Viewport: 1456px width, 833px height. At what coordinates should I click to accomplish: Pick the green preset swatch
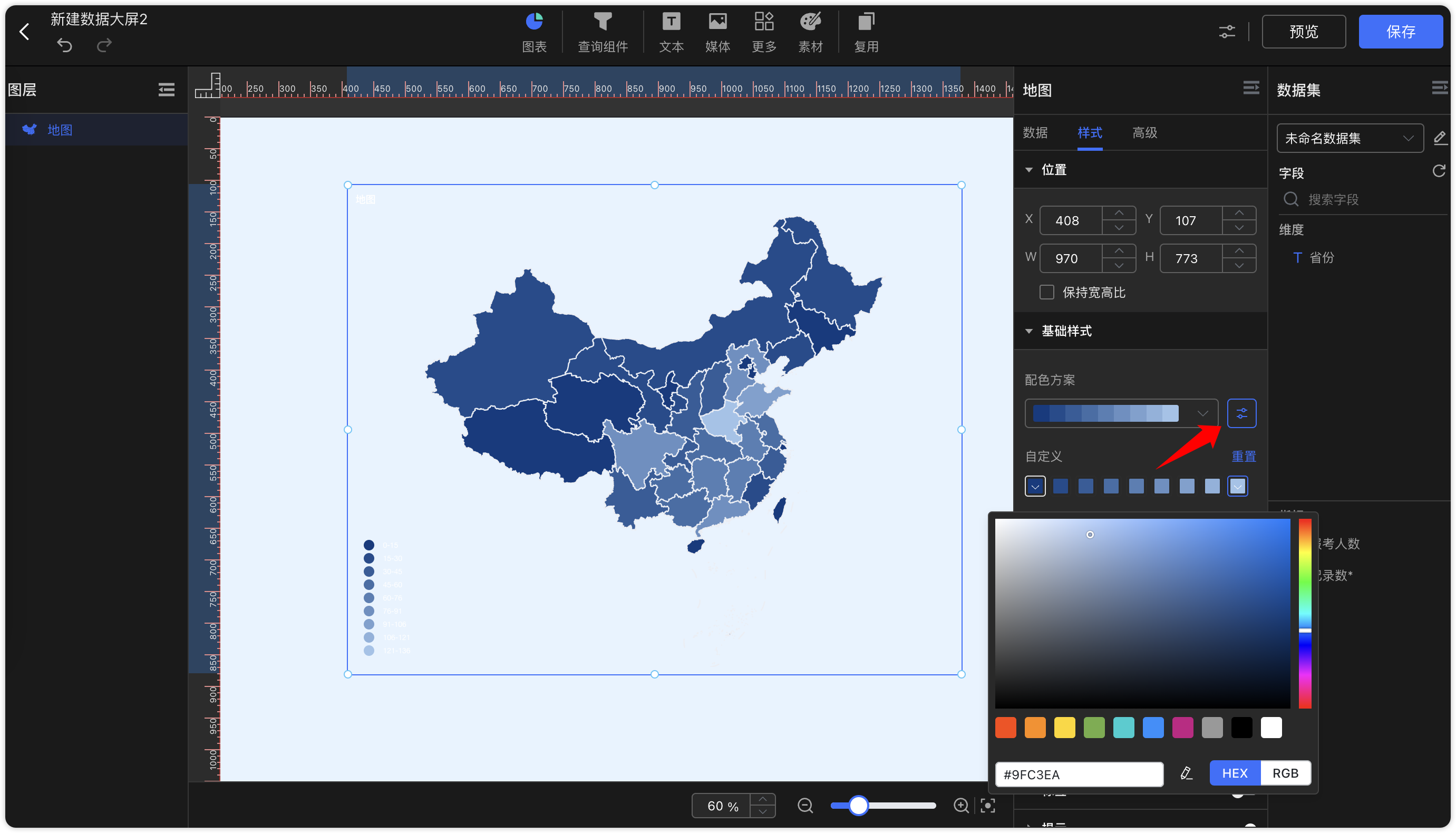(x=1094, y=728)
